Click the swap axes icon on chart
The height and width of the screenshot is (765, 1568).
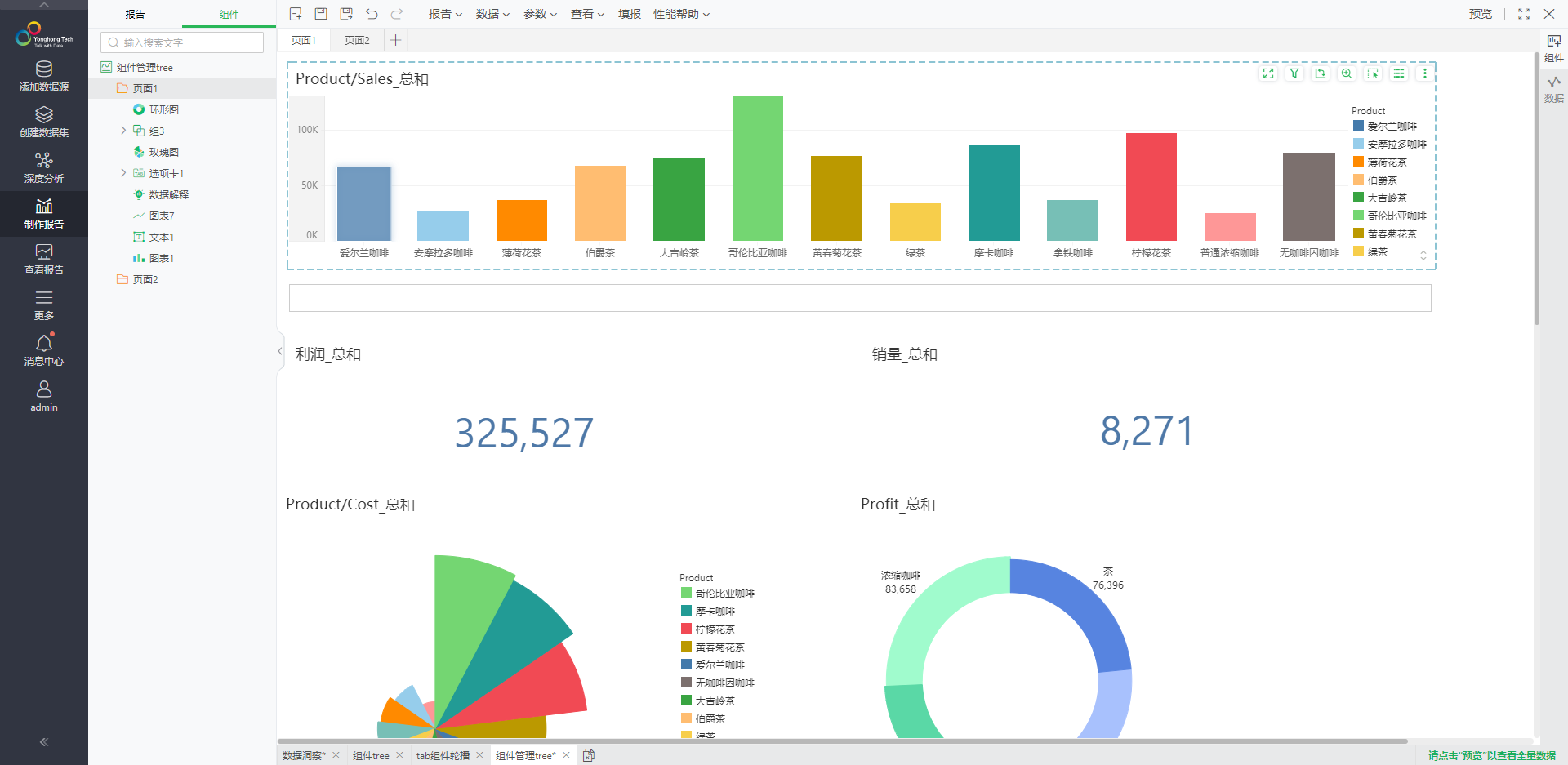click(1321, 73)
